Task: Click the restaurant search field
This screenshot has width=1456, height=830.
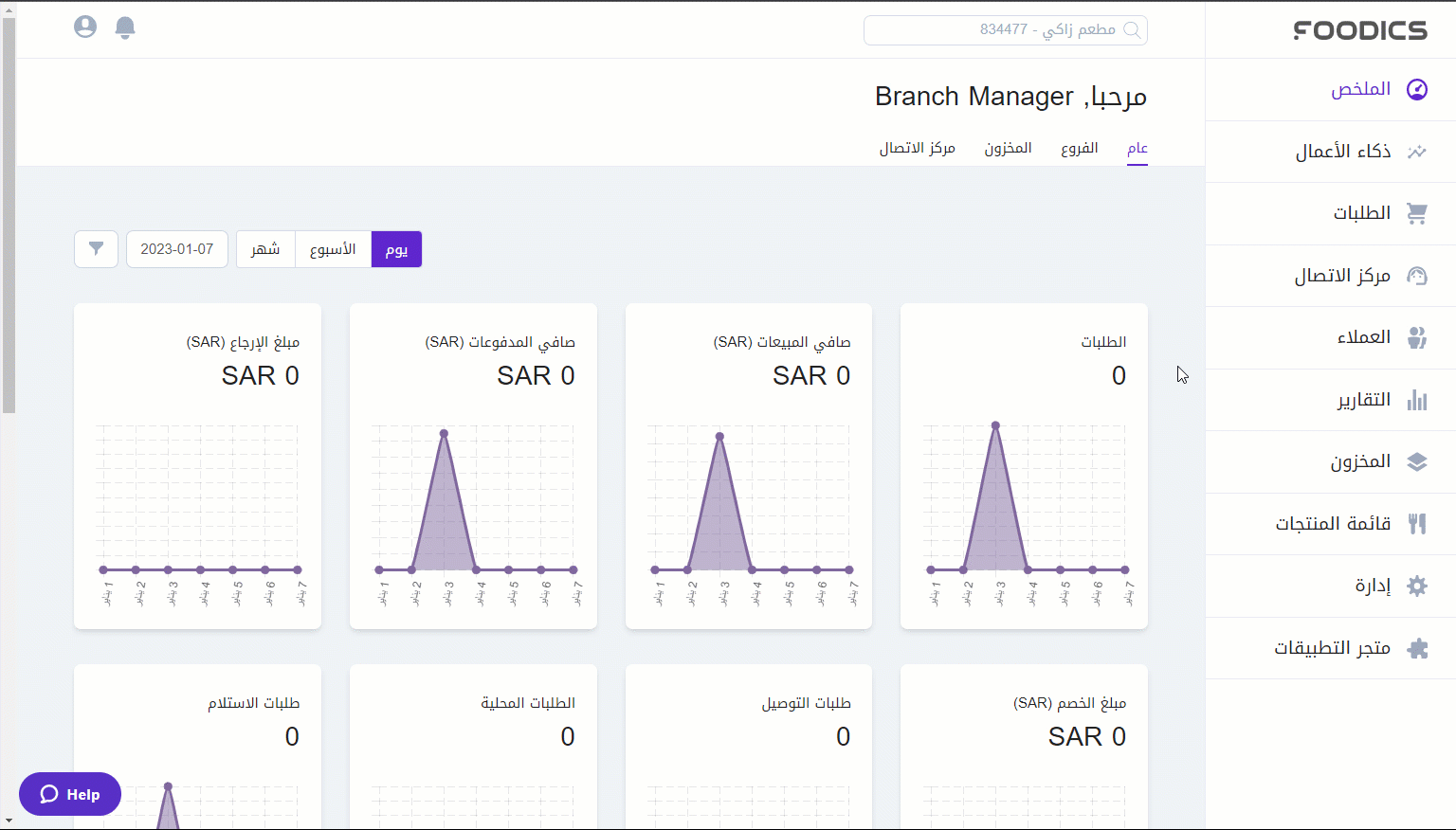Action: pos(1005,29)
